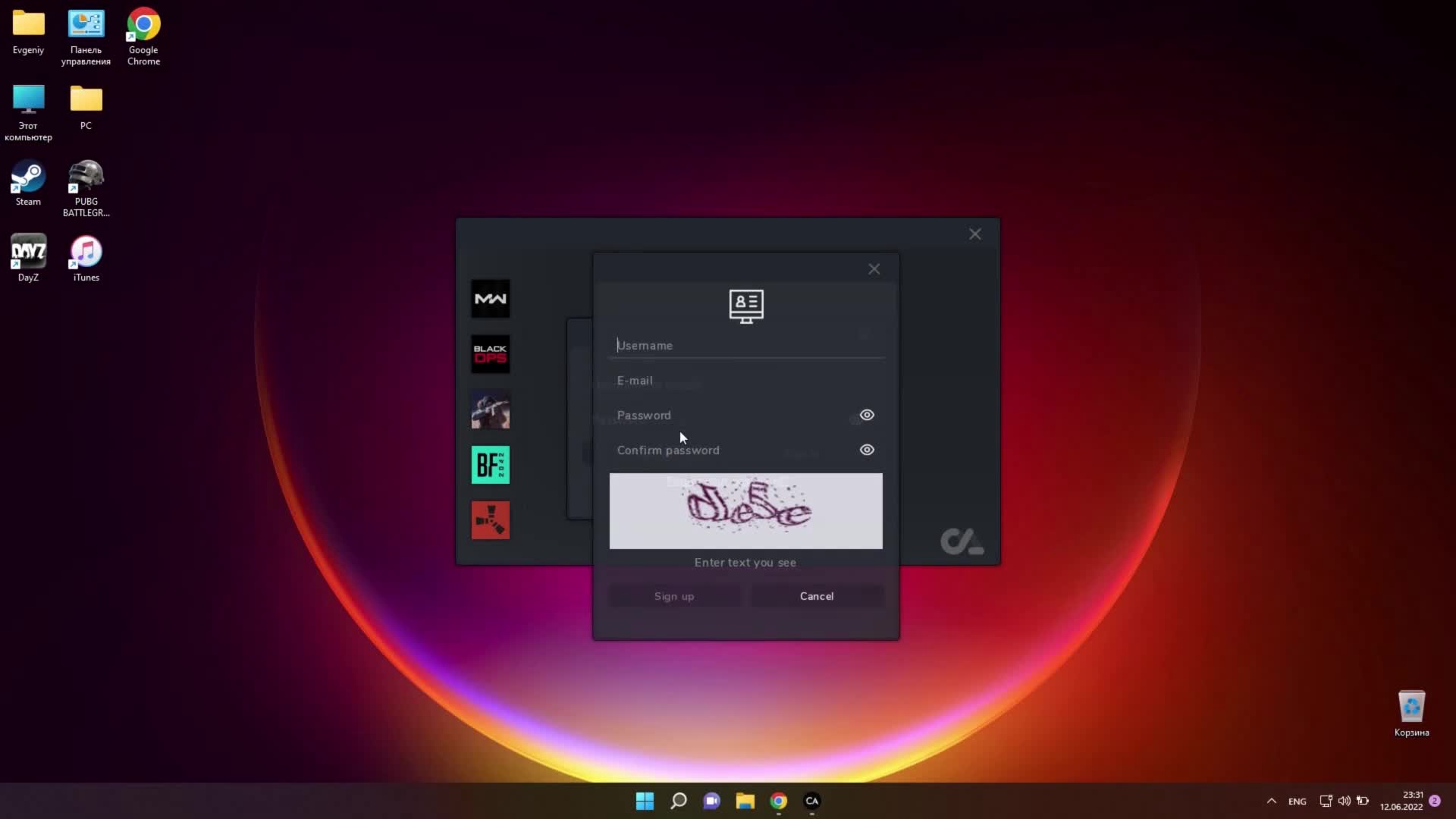Image resolution: width=1456 pixels, height=819 pixels.
Task: Select the soldier artwork game icon
Action: 491,409
